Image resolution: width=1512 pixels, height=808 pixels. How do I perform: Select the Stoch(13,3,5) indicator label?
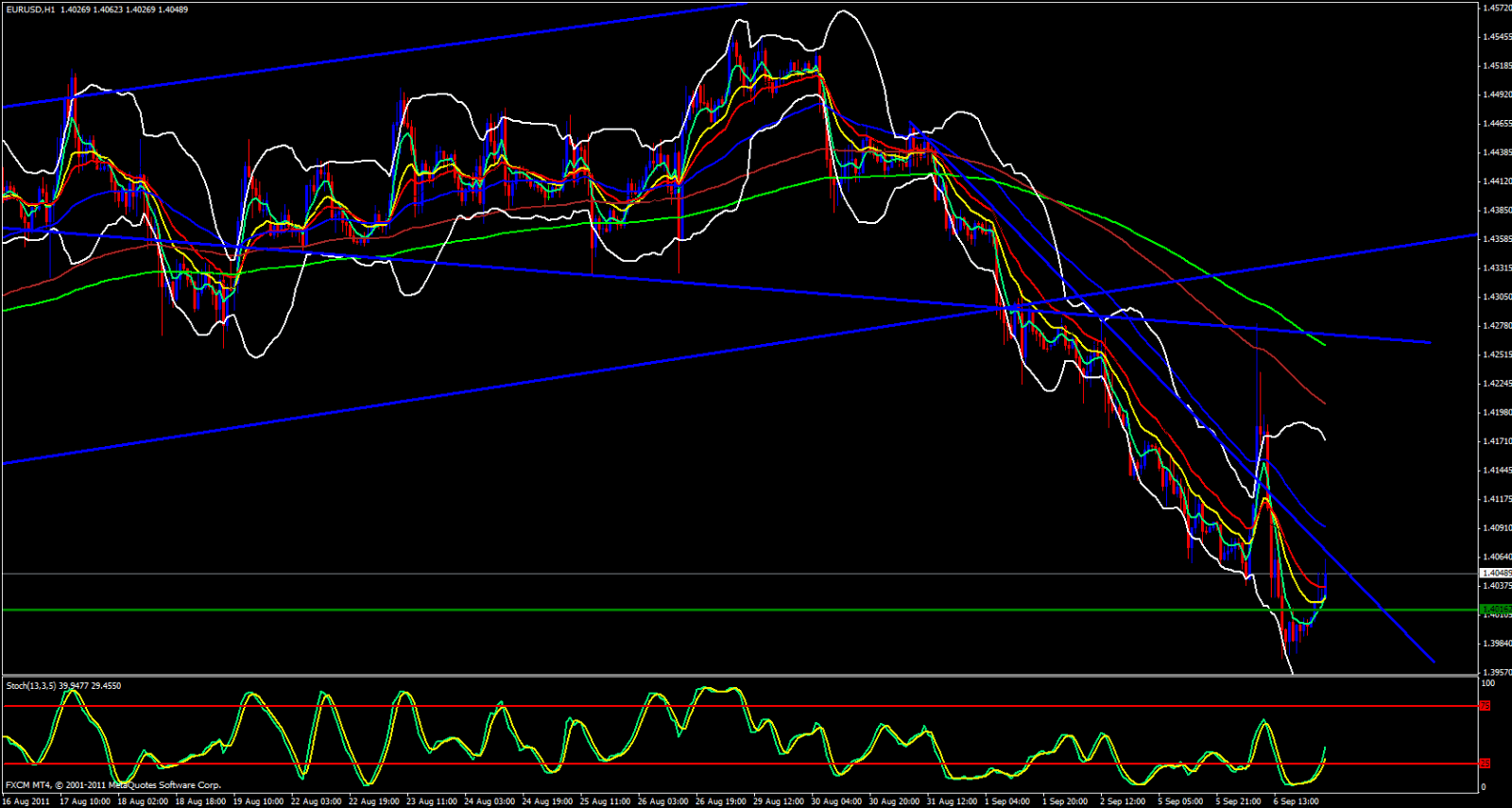pos(34,686)
